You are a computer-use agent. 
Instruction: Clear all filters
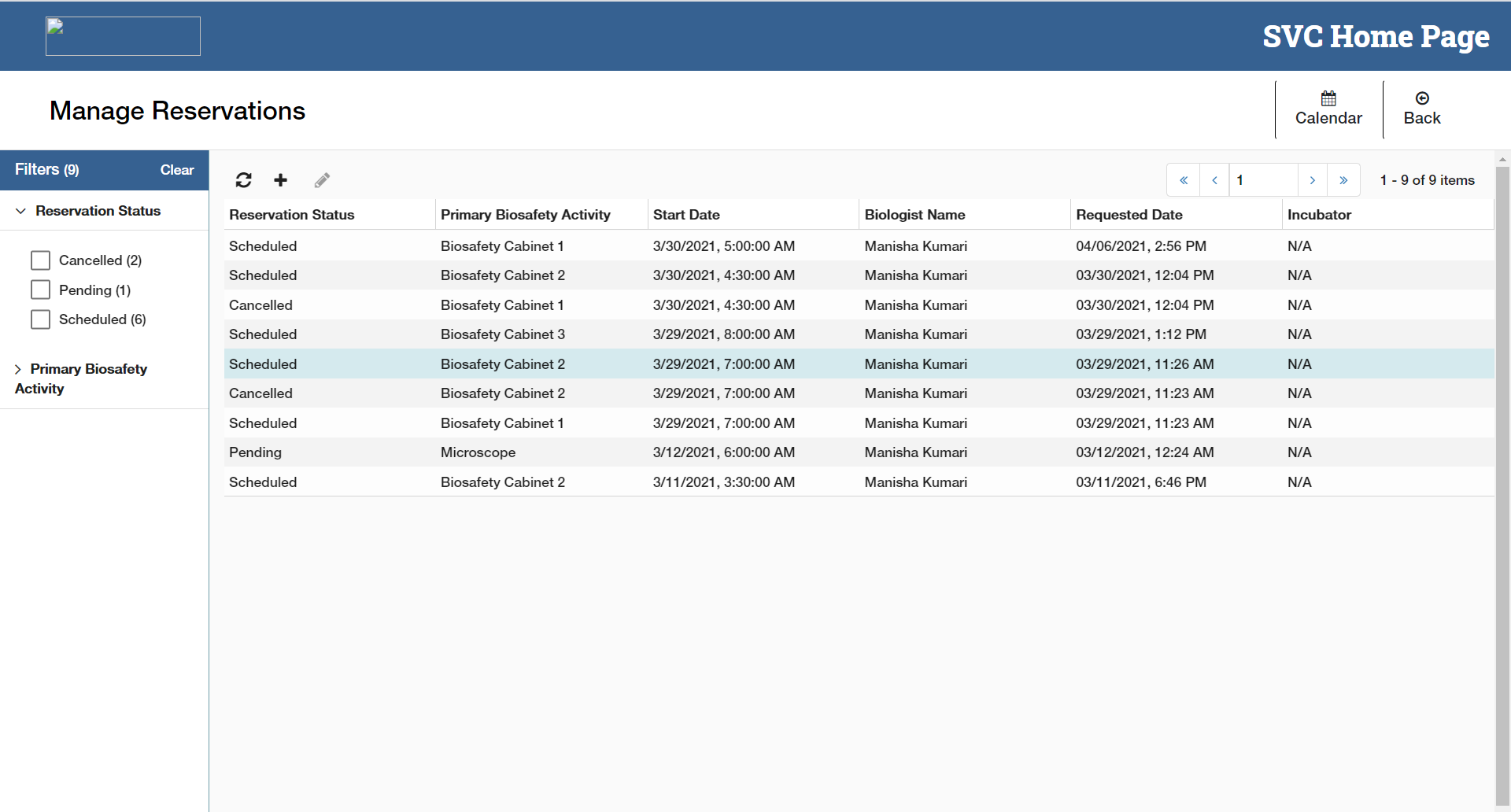click(x=176, y=170)
